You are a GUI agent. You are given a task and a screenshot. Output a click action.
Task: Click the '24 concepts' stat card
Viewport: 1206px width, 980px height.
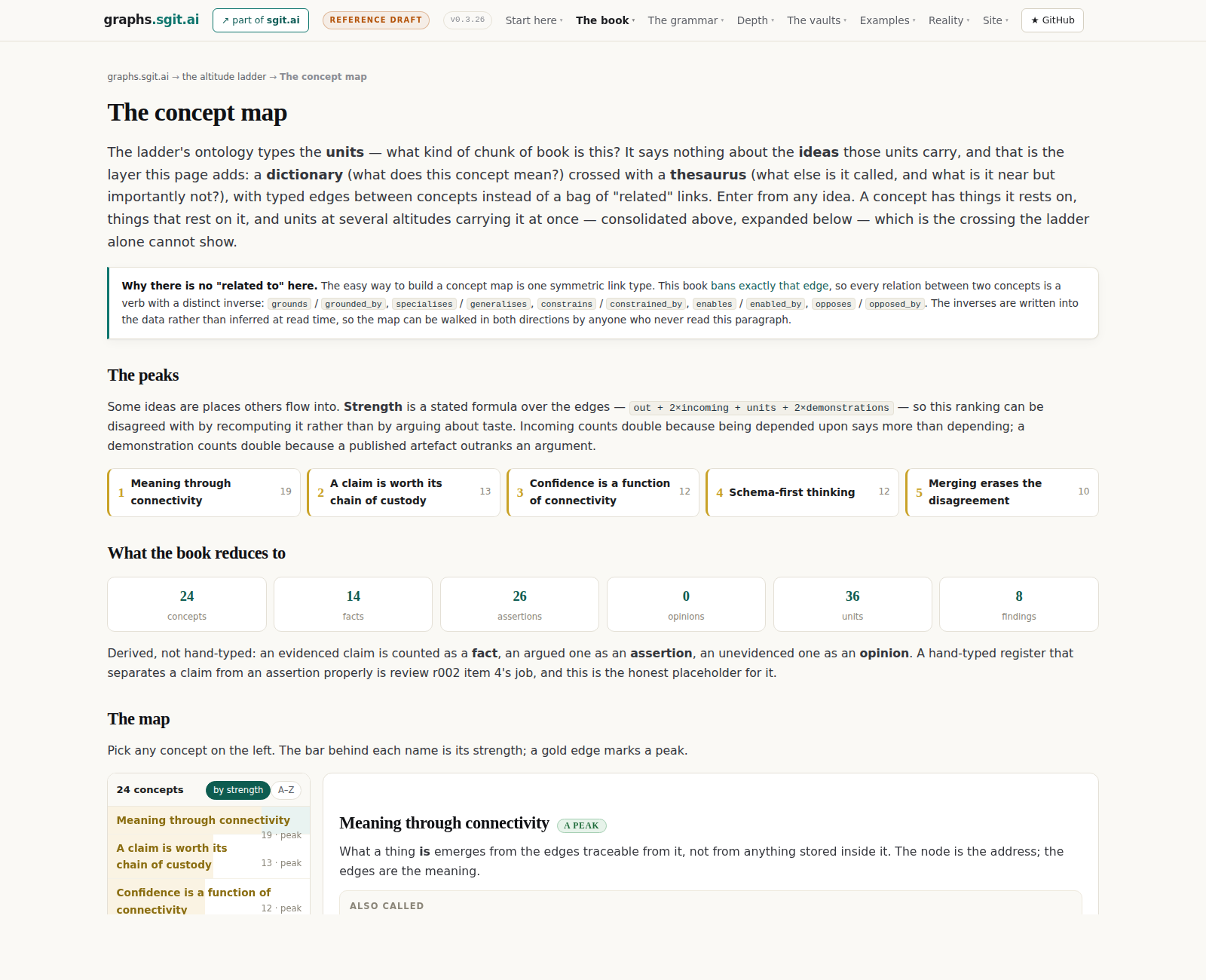pyautogui.click(x=187, y=605)
